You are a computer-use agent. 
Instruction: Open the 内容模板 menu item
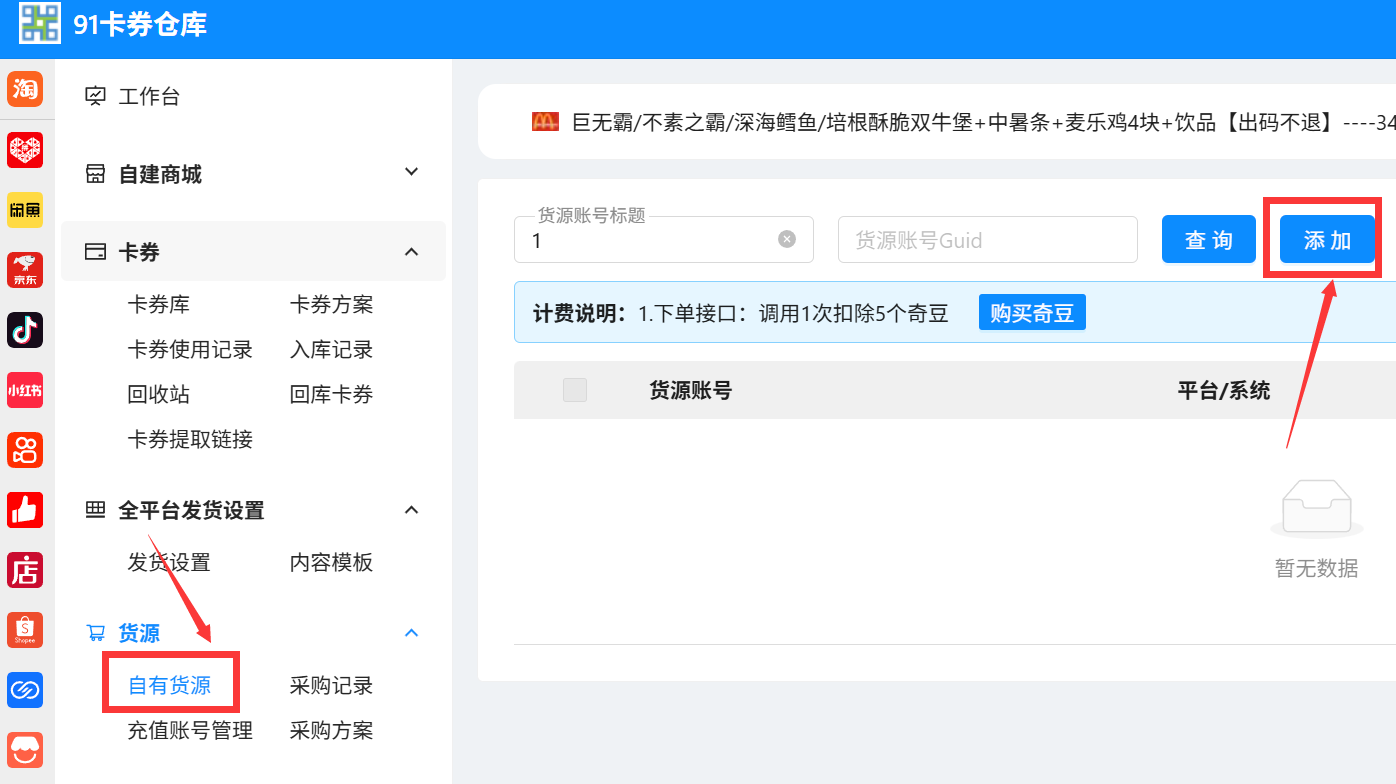pos(332,563)
